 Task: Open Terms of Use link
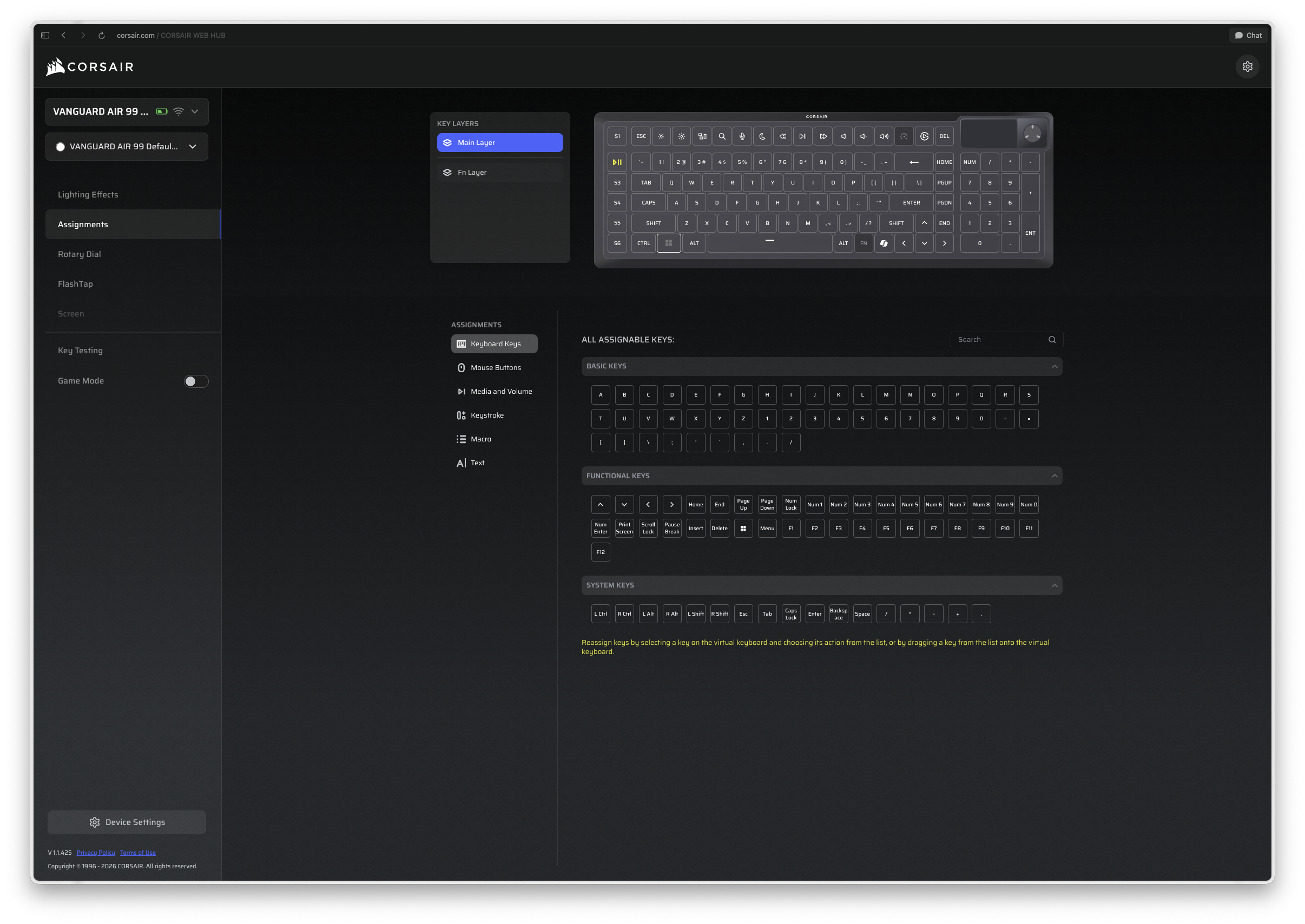click(x=137, y=853)
